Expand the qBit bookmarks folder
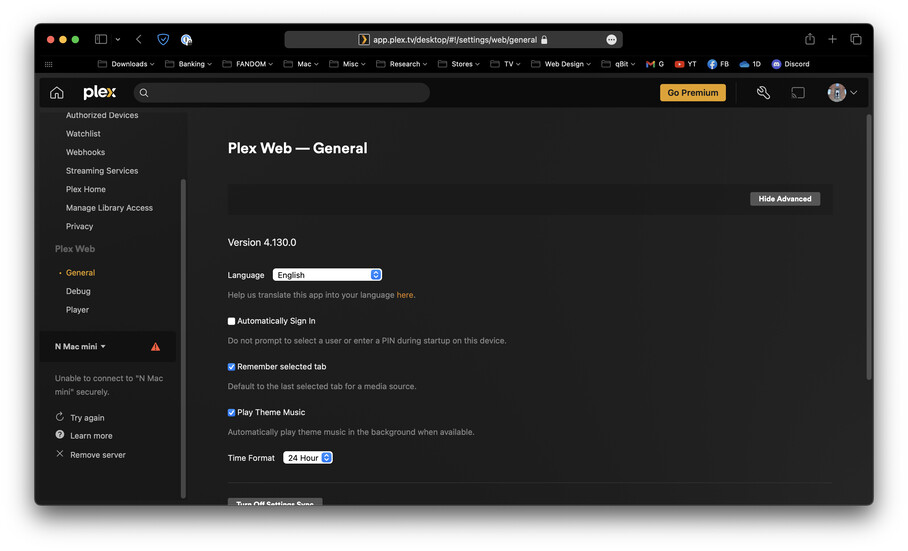Viewport: 908px width, 551px height. coord(618,64)
